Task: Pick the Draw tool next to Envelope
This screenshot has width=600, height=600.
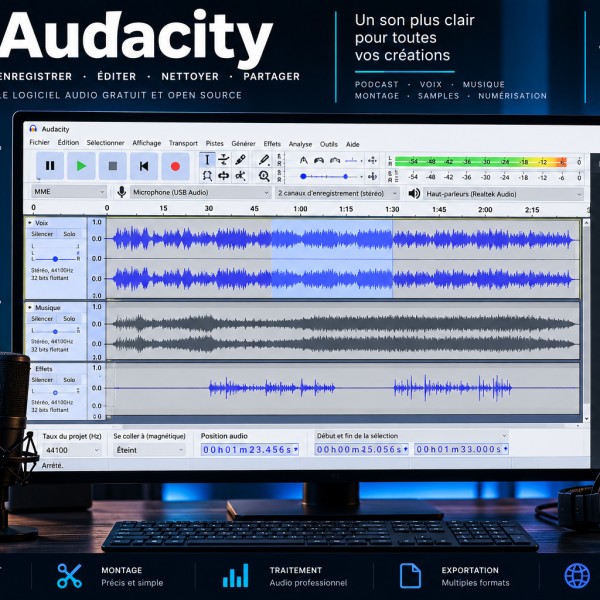Action: click(240, 159)
